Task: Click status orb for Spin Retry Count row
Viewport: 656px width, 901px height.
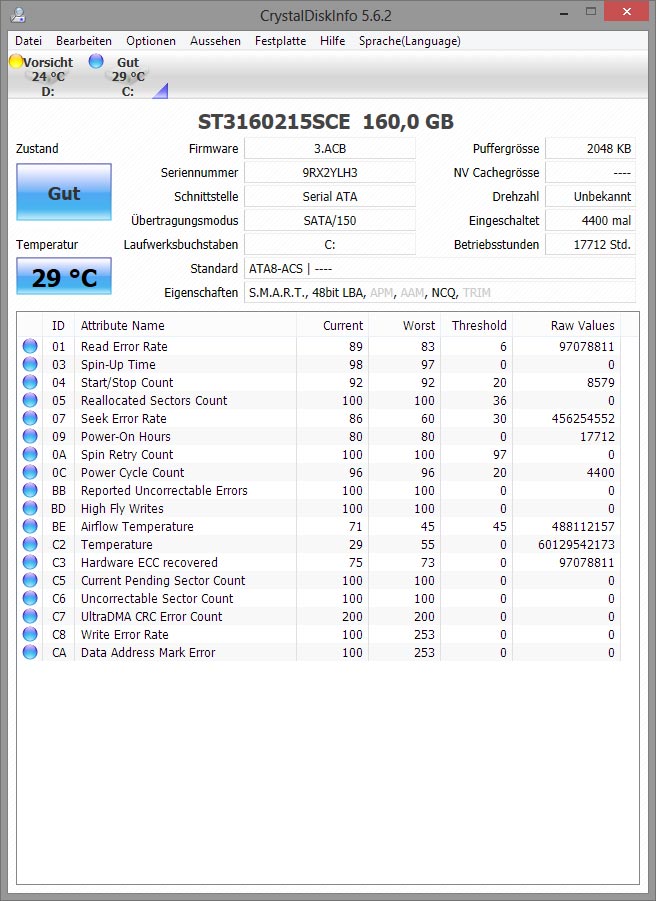Action: coord(30,454)
